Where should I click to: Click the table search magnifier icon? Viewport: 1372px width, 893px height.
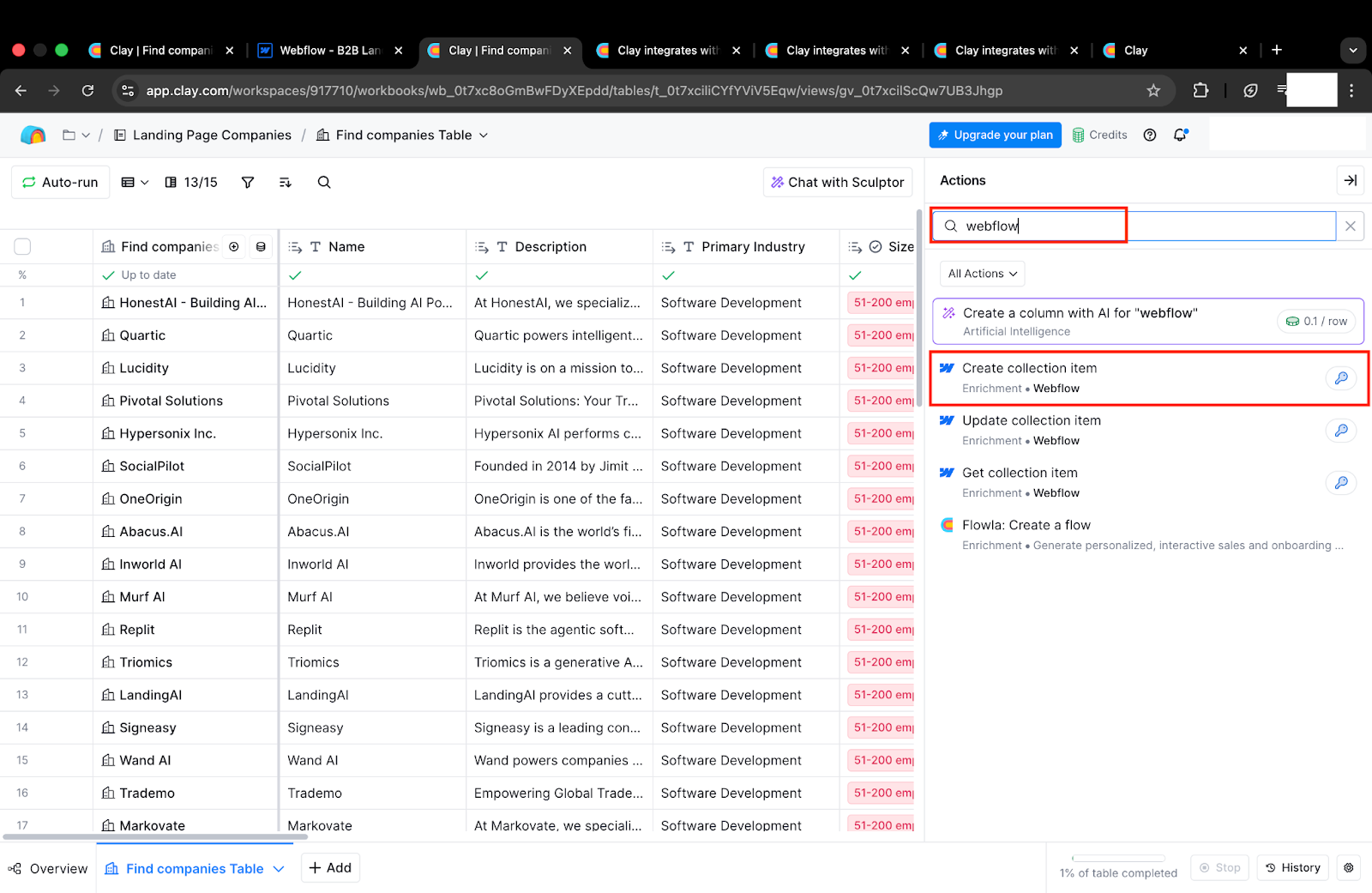pos(324,182)
